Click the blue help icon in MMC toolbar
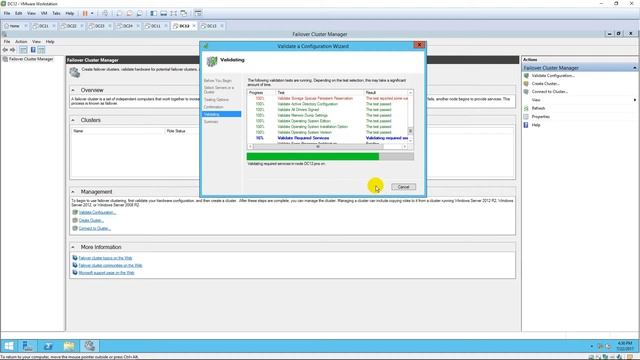 click(x=33, y=50)
